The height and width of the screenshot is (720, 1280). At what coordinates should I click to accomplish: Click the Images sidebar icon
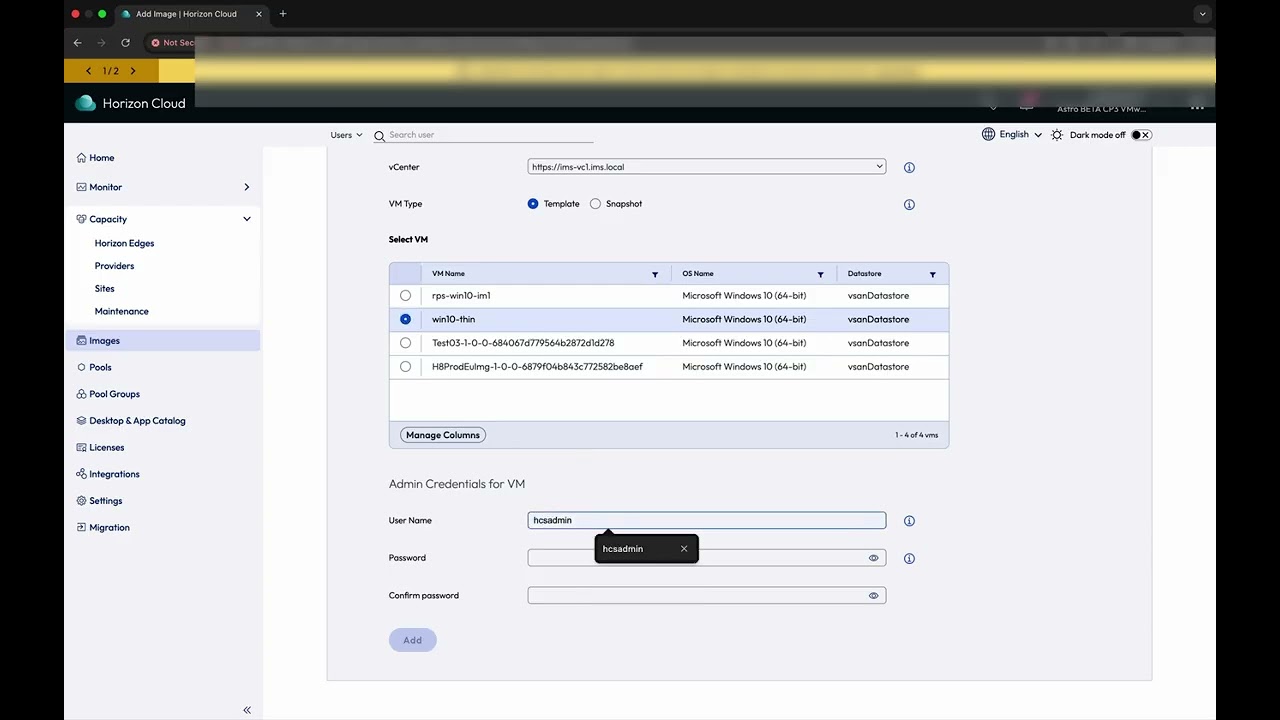pyautogui.click(x=81, y=341)
